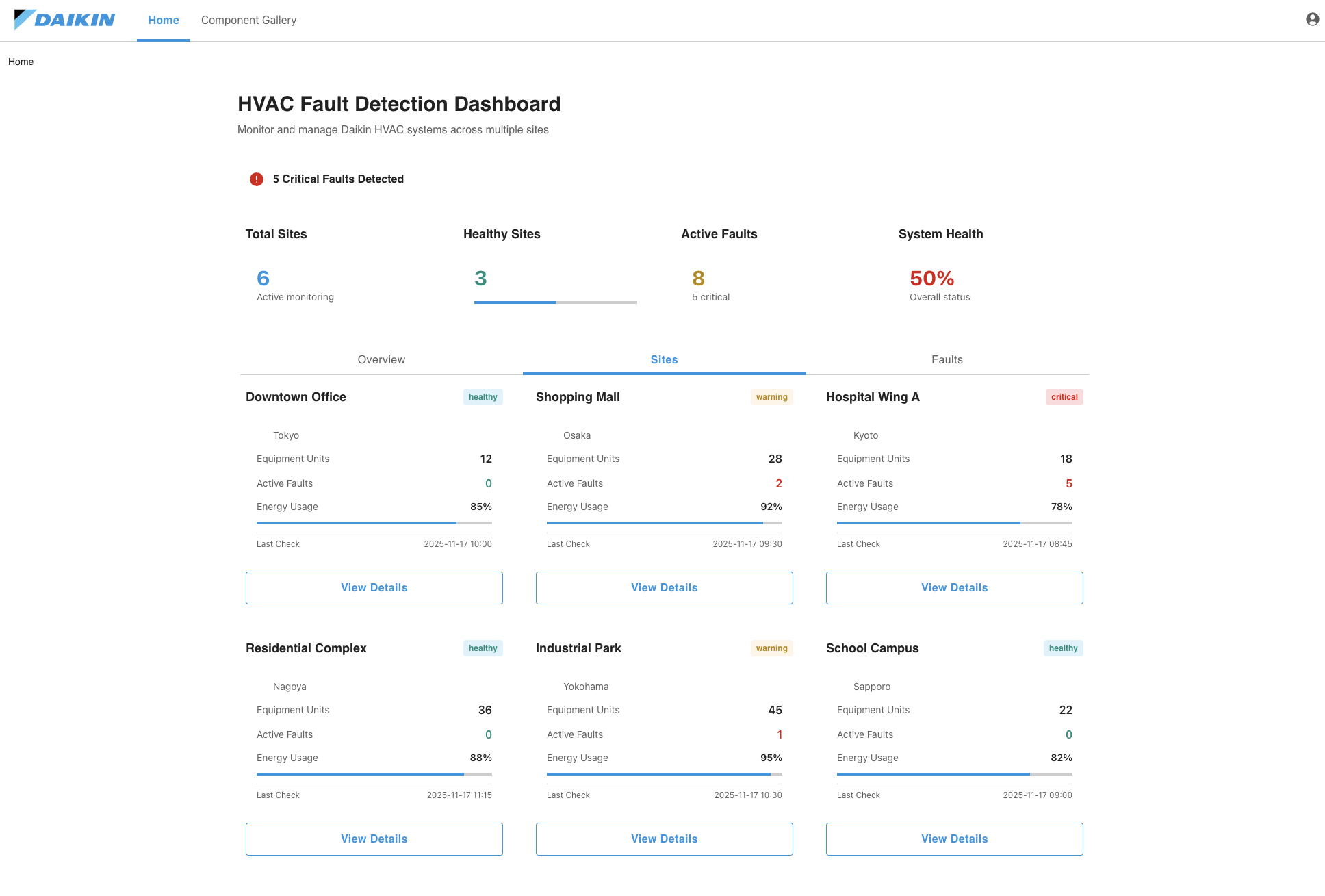This screenshot has height=896, width=1325.
Task: Click the warning badge on Shopping Mall
Action: coord(772,397)
